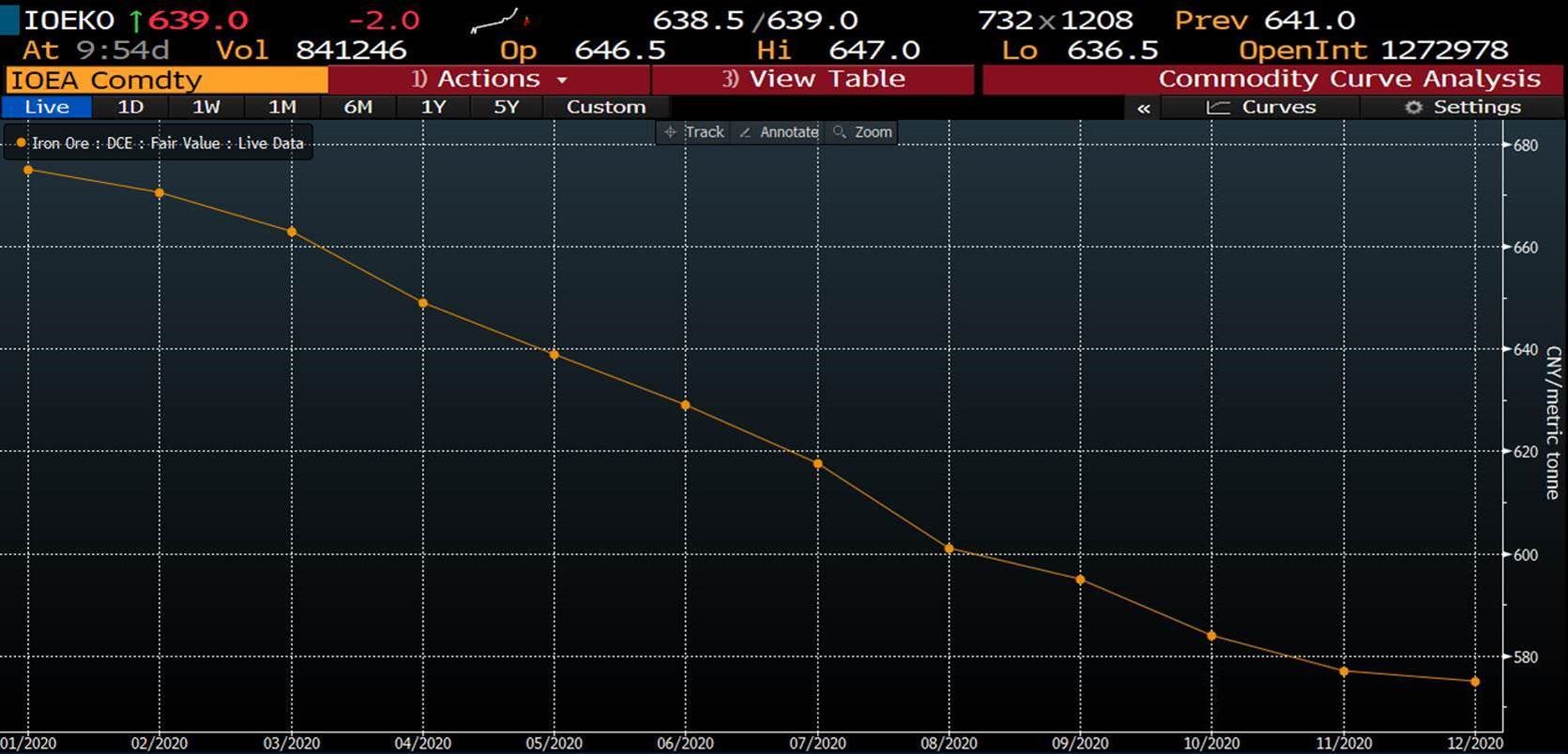Open the Actions dropdown menu
Screen dimensions: 1568x754
tap(489, 80)
